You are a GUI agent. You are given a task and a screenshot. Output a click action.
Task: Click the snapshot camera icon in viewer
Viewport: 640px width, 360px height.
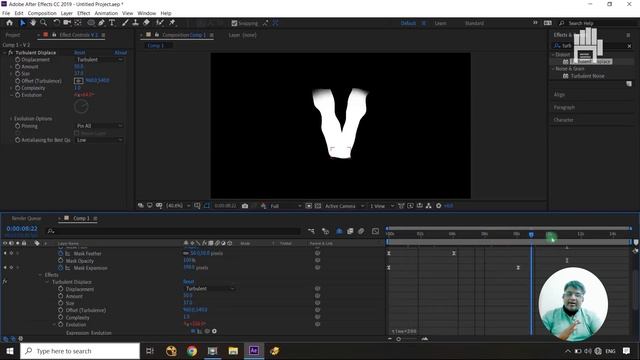(245, 206)
